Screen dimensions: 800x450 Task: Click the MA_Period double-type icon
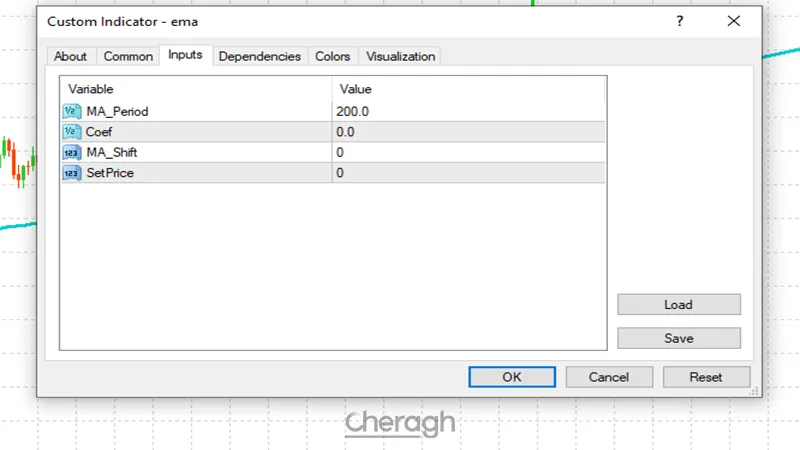pos(71,111)
